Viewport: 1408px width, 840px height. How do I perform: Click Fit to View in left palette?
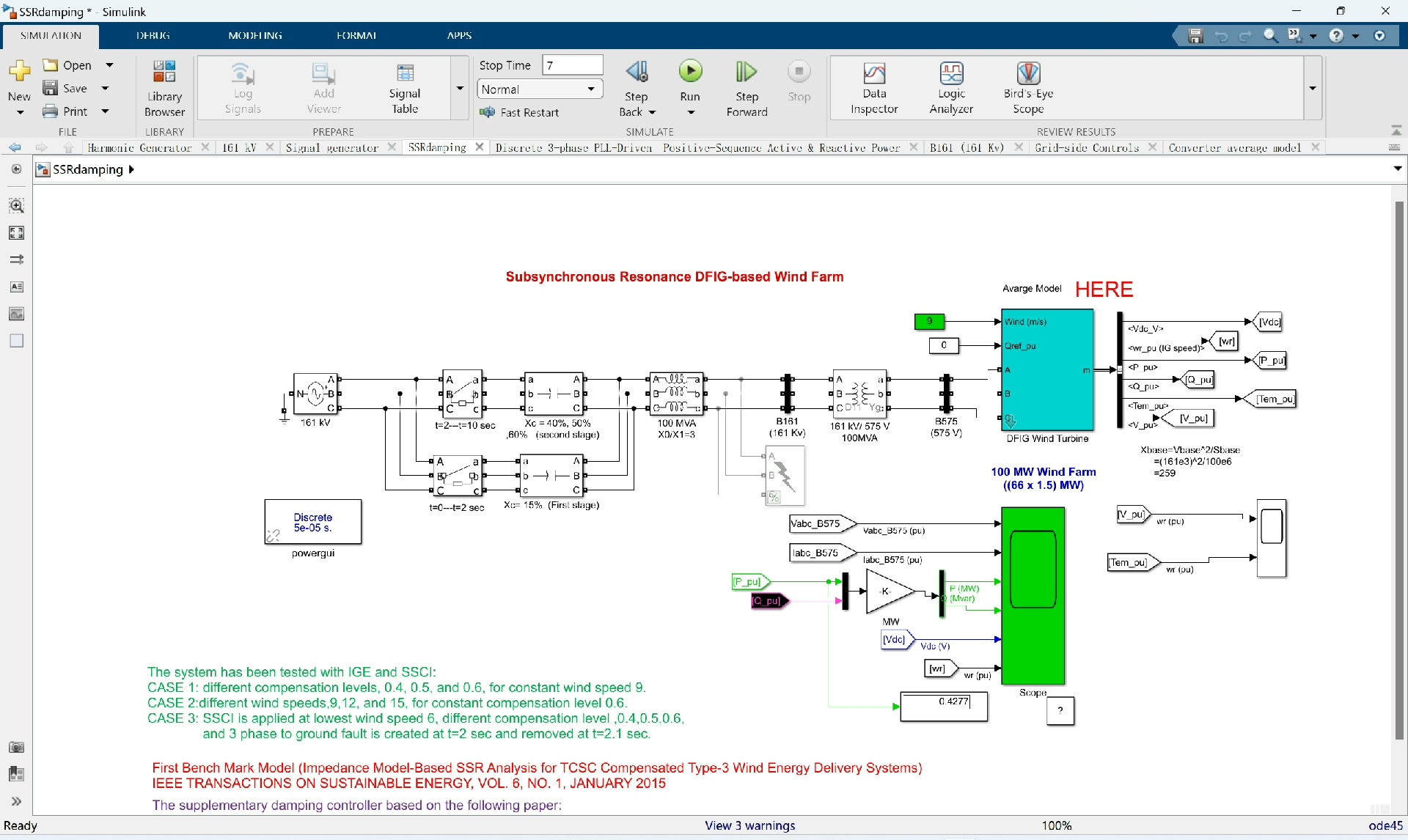click(16, 233)
